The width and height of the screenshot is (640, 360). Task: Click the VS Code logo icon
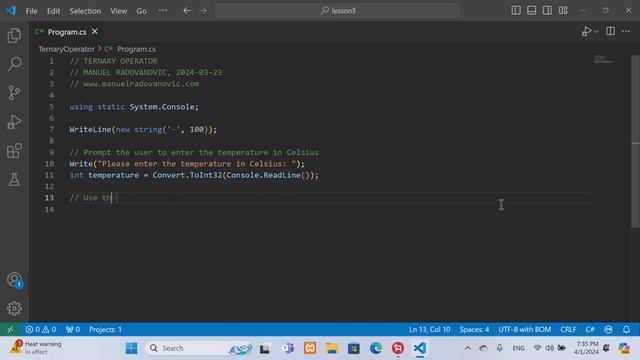pos(11,11)
